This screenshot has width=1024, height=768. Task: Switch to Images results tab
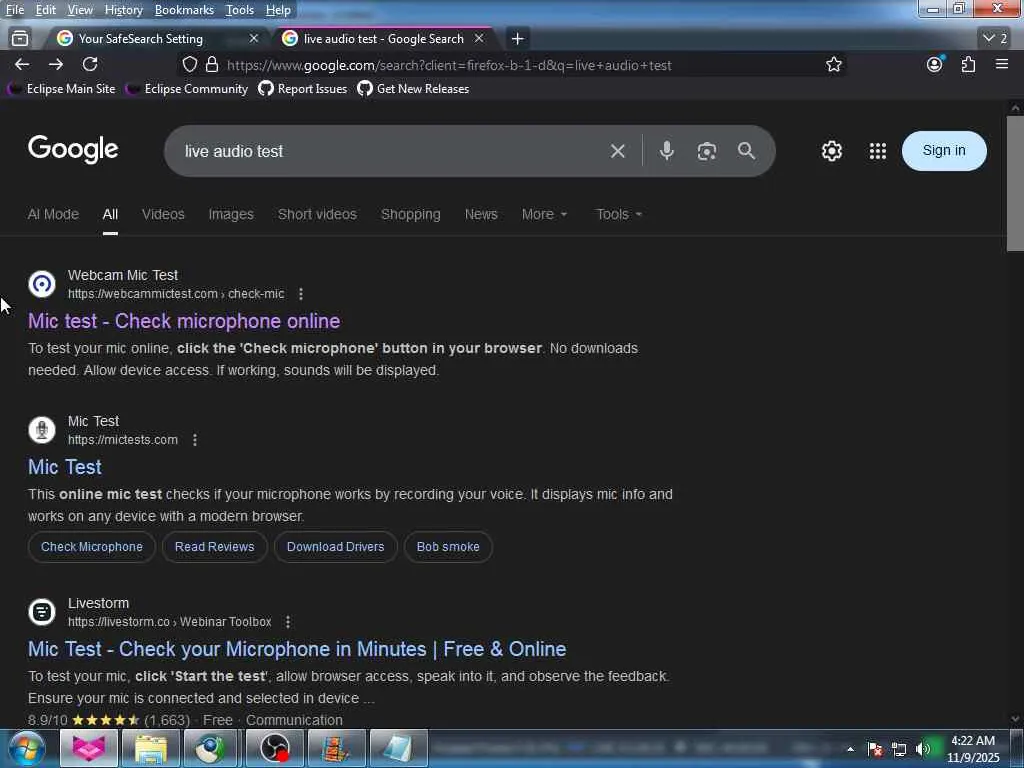(x=231, y=214)
